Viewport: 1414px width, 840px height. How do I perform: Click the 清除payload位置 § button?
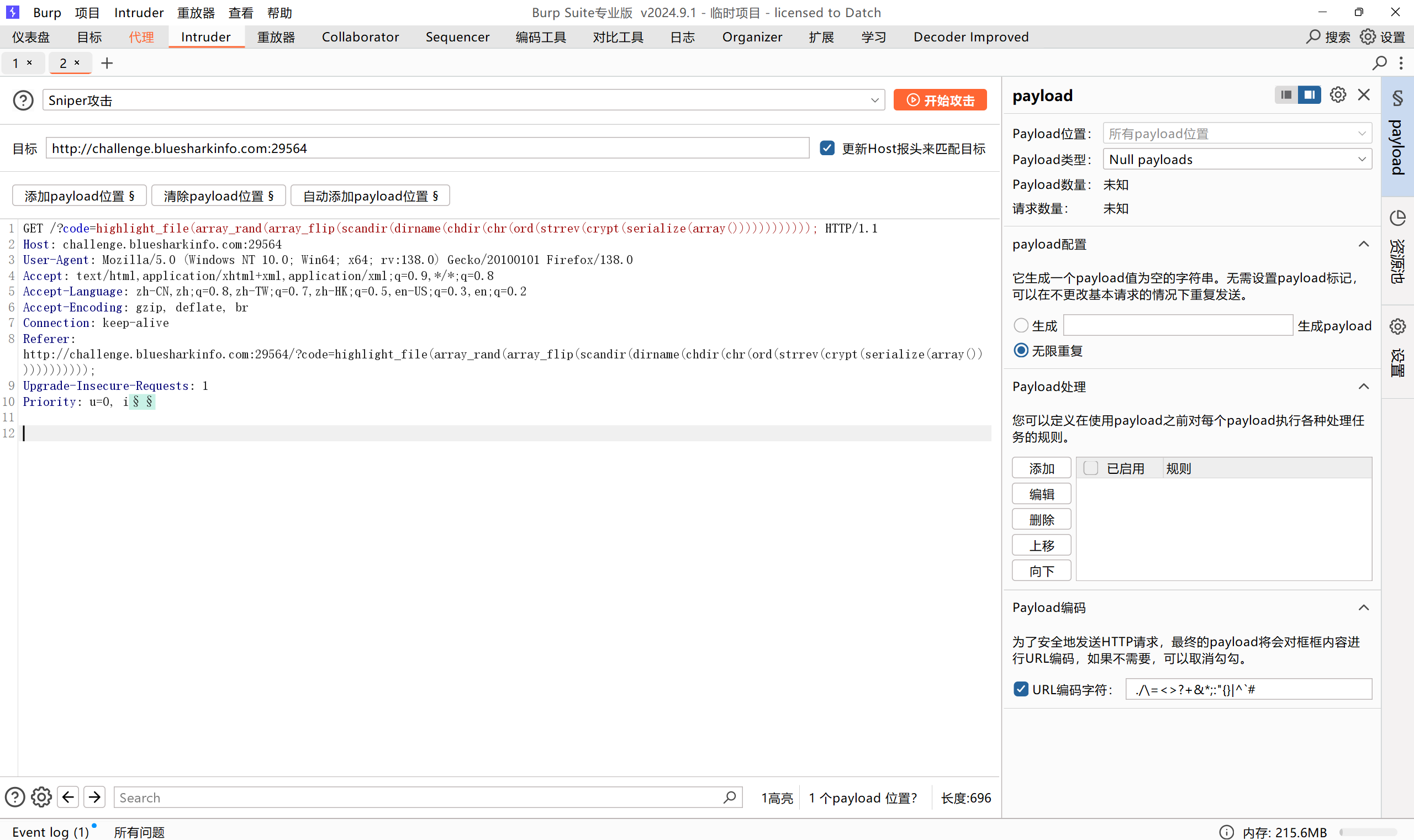(219, 196)
